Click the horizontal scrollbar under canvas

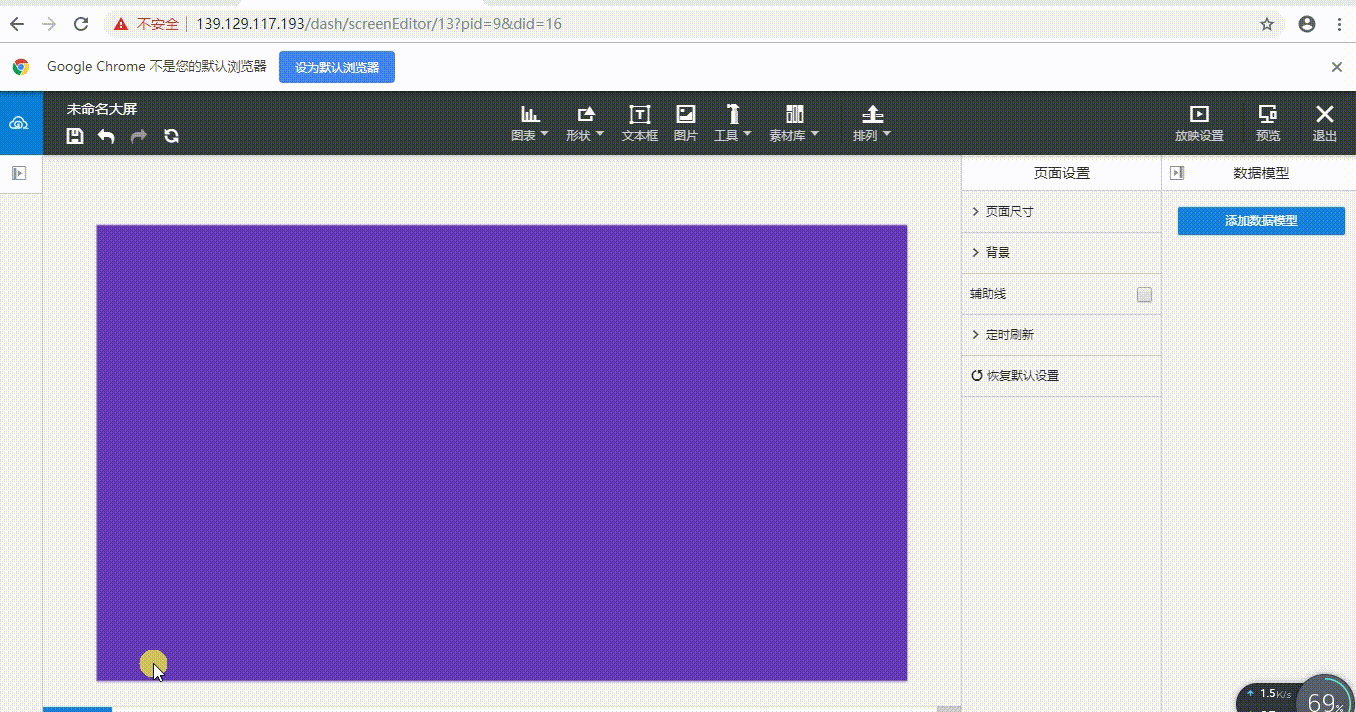pyautogui.click(x=501, y=709)
